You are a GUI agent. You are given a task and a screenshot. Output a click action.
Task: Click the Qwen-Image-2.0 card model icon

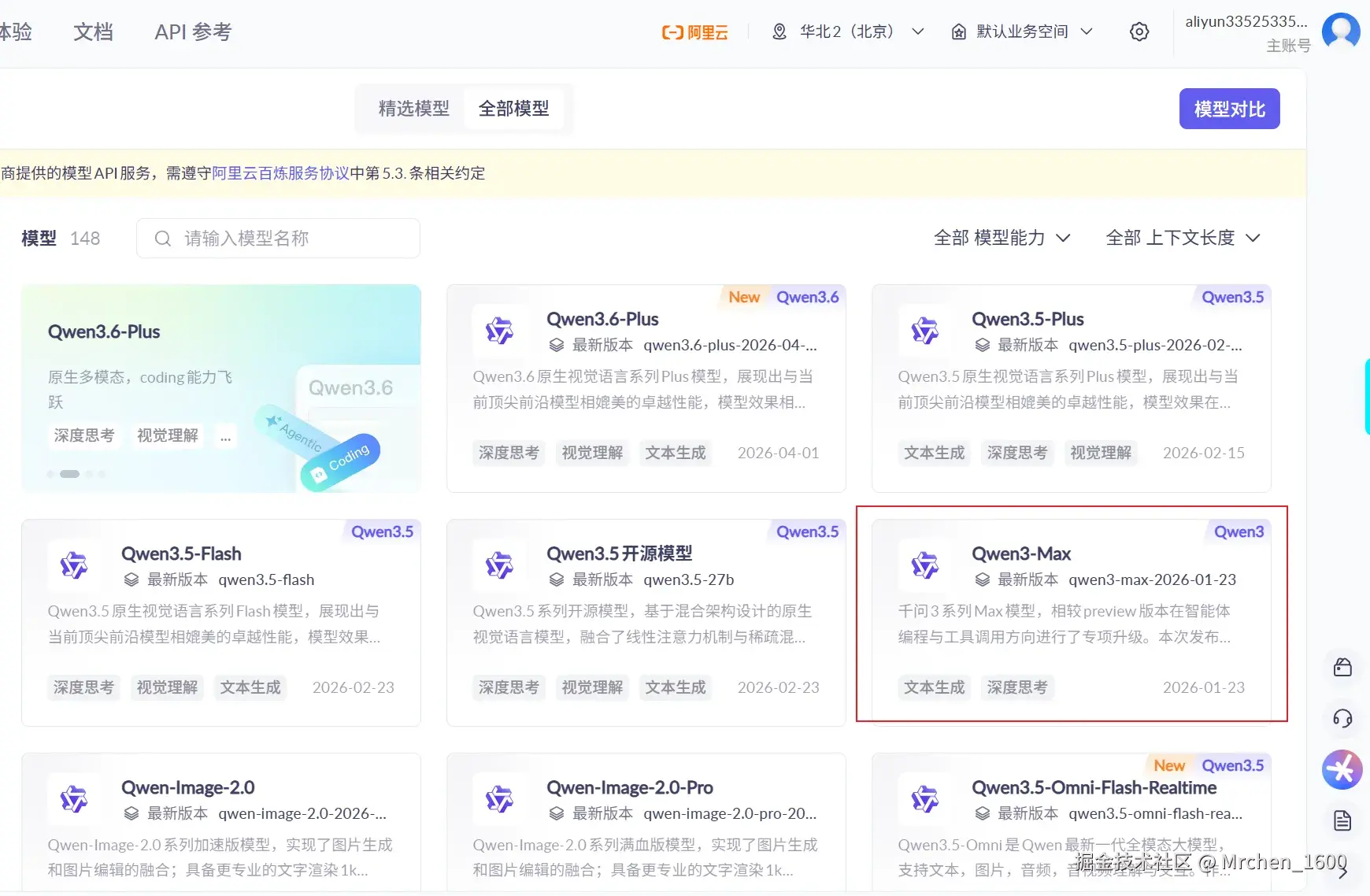click(x=74, y=799)
